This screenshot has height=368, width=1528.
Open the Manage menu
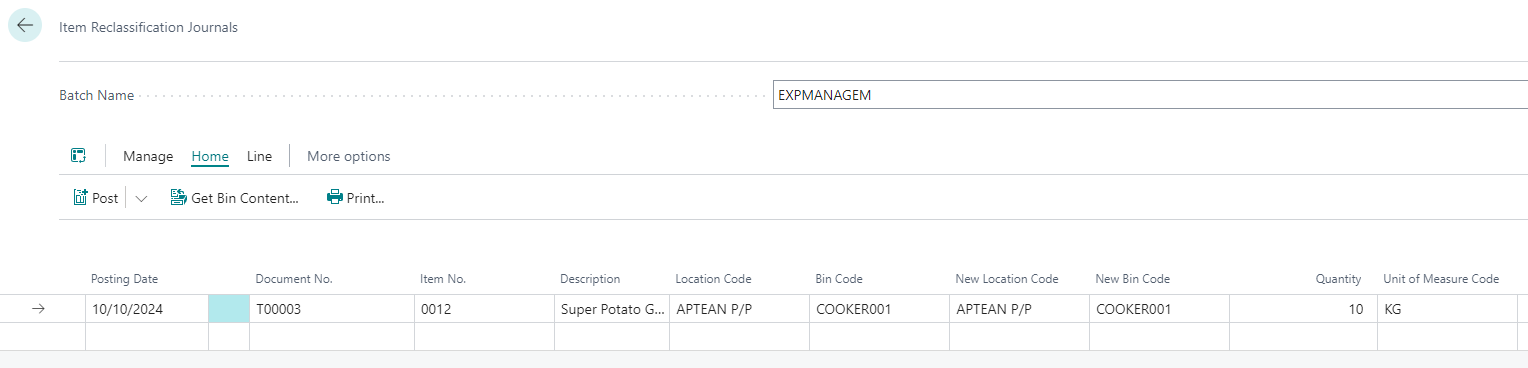coord(148,156)
